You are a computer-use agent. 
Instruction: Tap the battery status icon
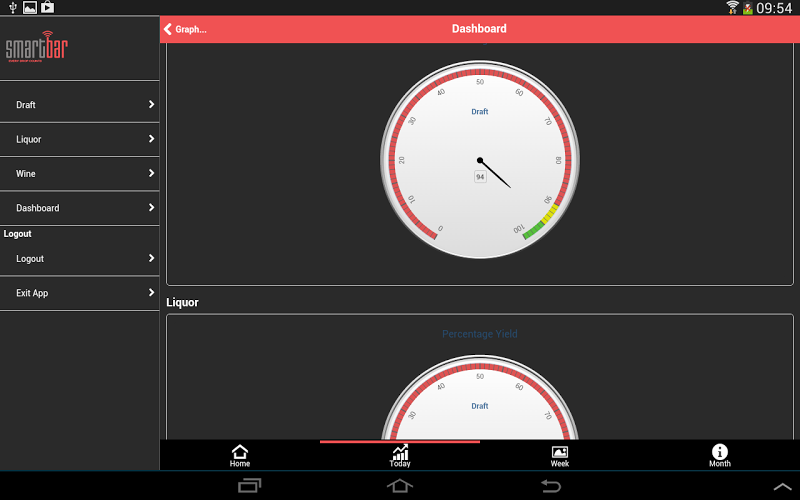coord(747,8)
